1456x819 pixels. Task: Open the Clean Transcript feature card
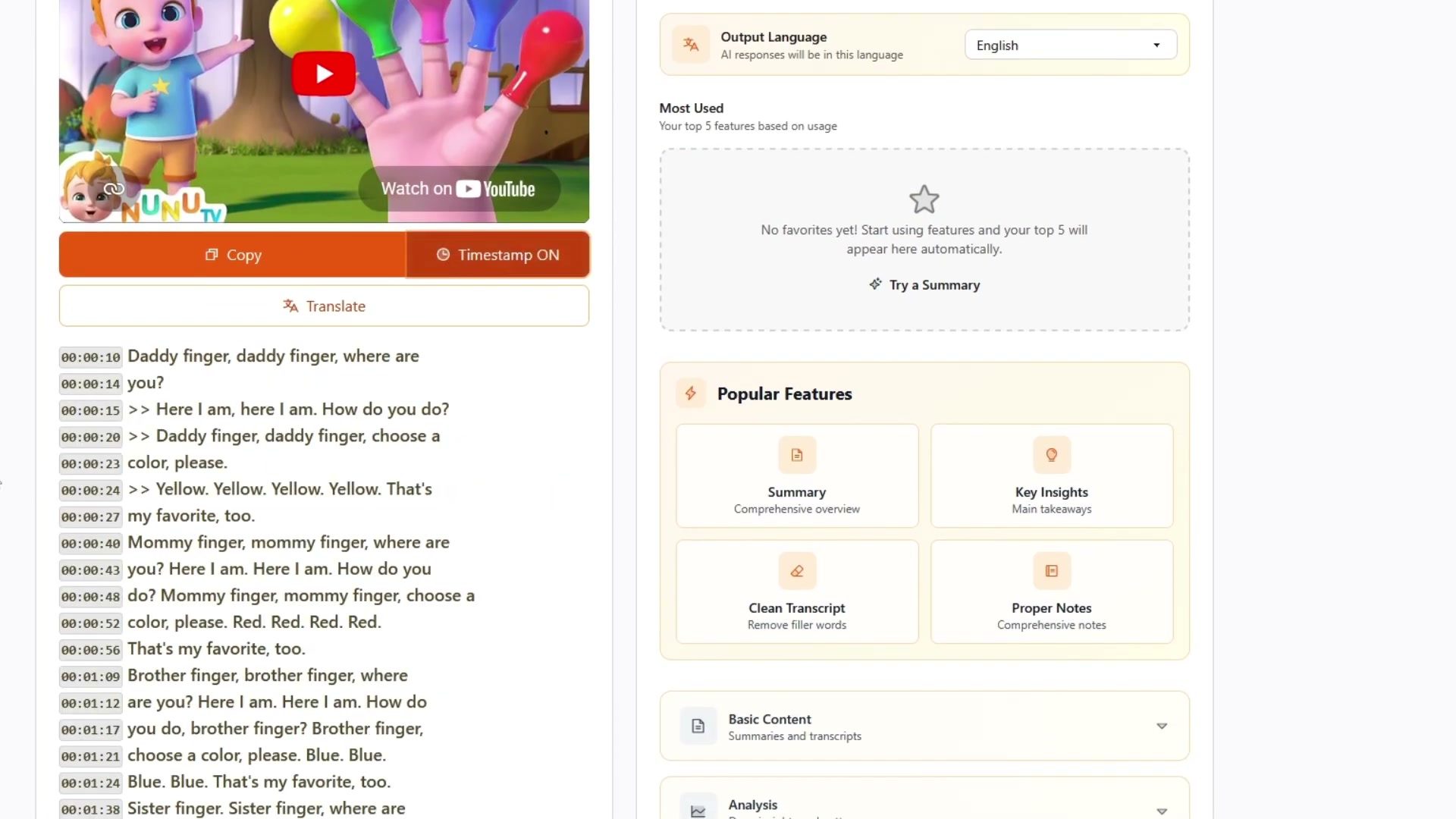(797, 592)
